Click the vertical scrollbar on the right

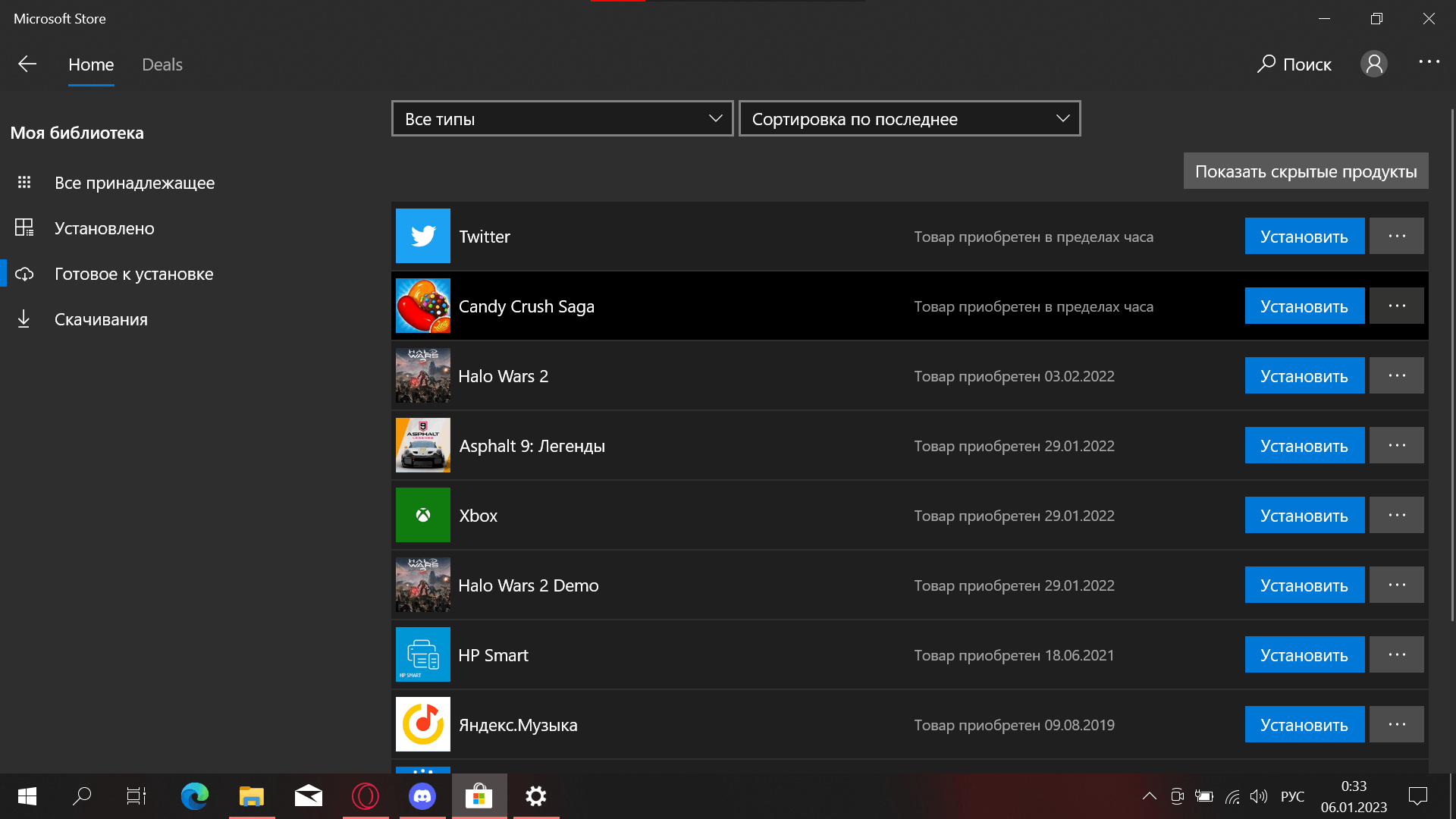click(x=1451, y=364)
